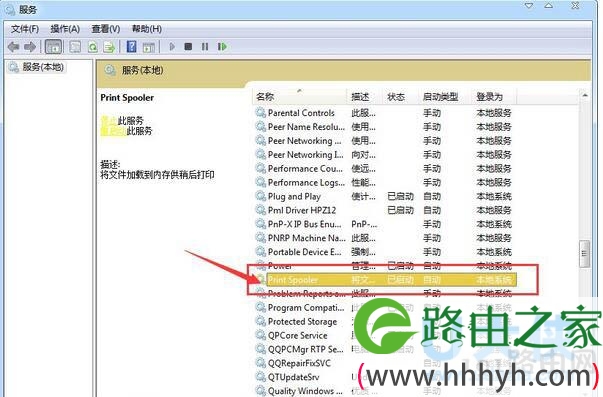Click the Restart service toolbar icon
The image size is (603, 397).
tap(222, 47)
